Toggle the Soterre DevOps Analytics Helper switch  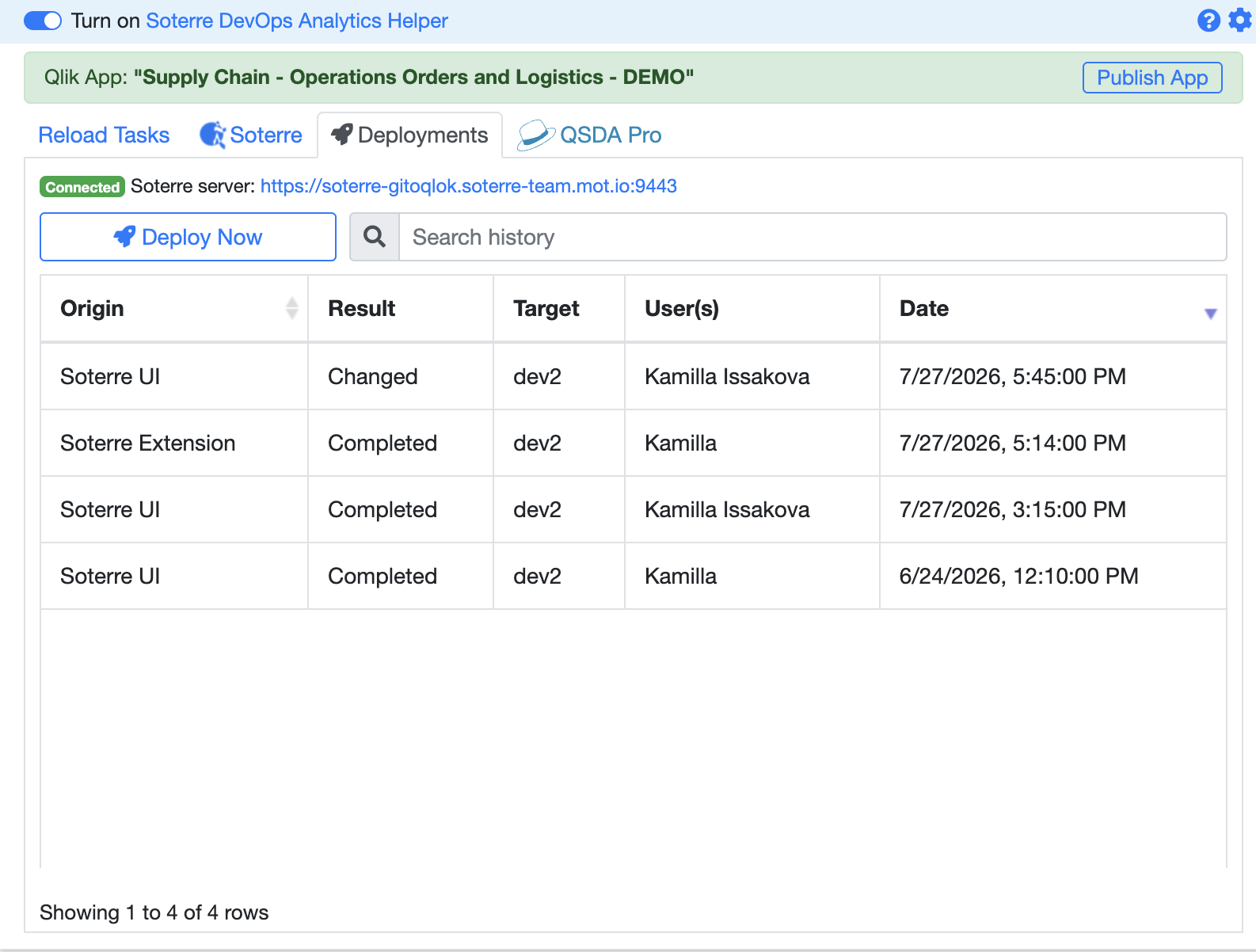[43, 21]
